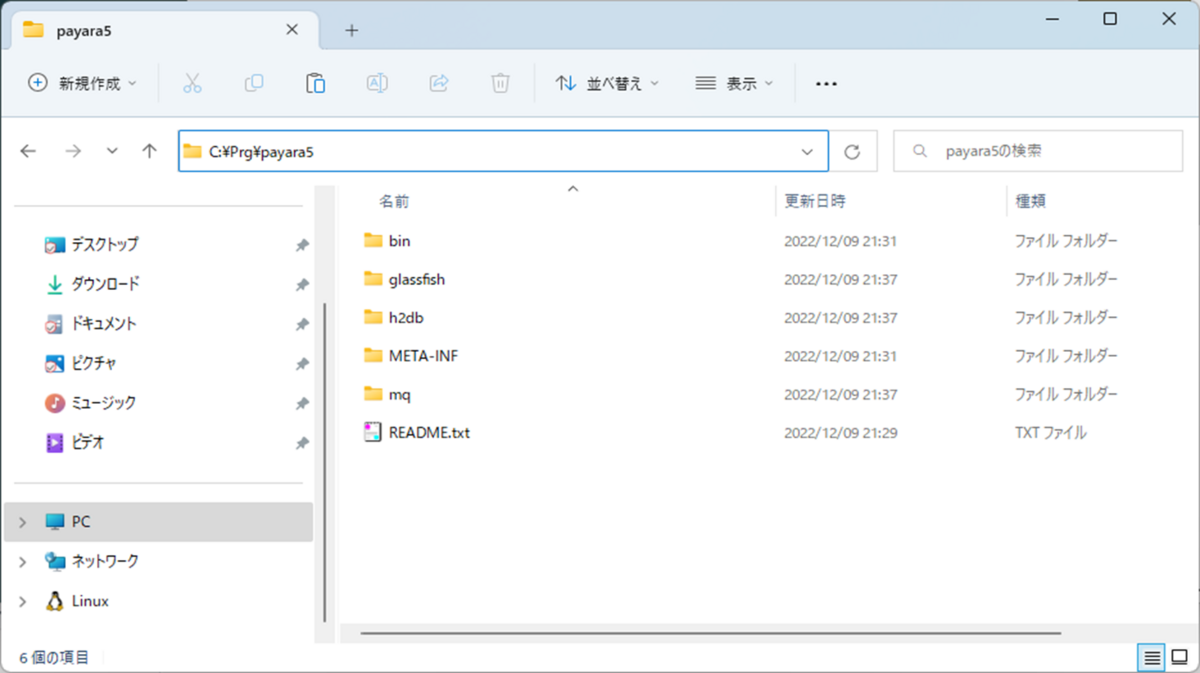Click the h2db folder icon
Viewport: 1200px width, 673px height.
tap(373, 317)
